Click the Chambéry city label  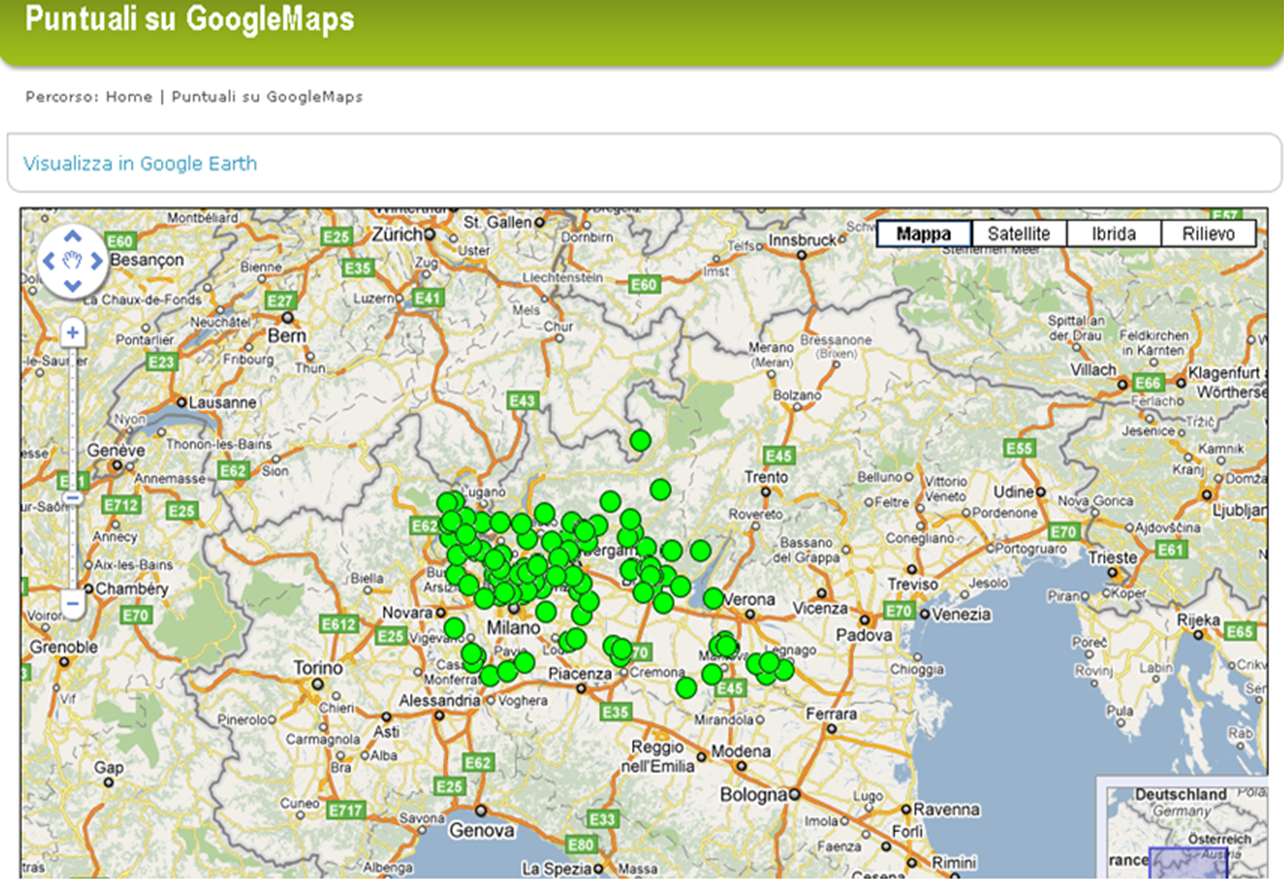click(x=132, y=589)
